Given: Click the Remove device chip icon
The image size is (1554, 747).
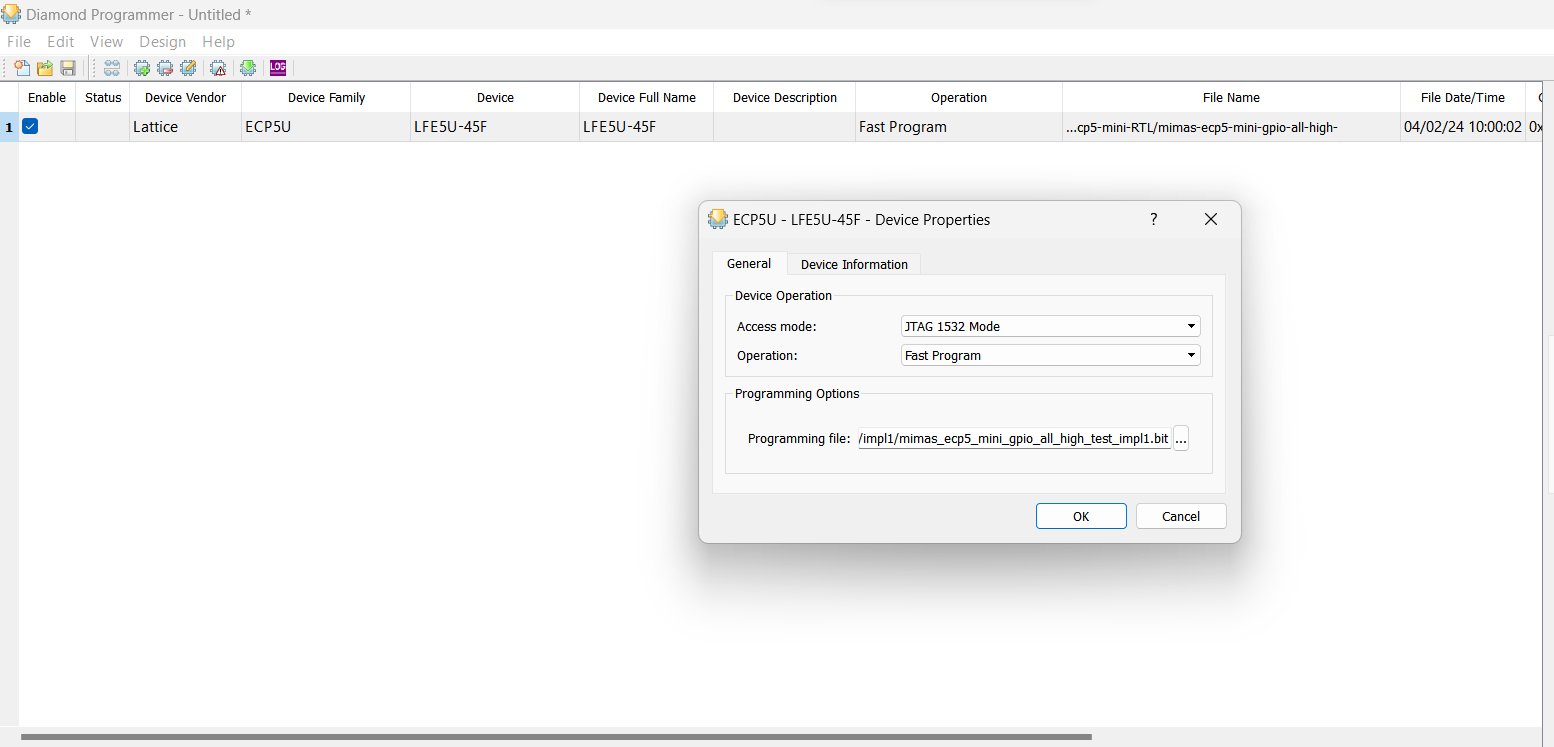Looking at the screenshot, I should point(165,68).
